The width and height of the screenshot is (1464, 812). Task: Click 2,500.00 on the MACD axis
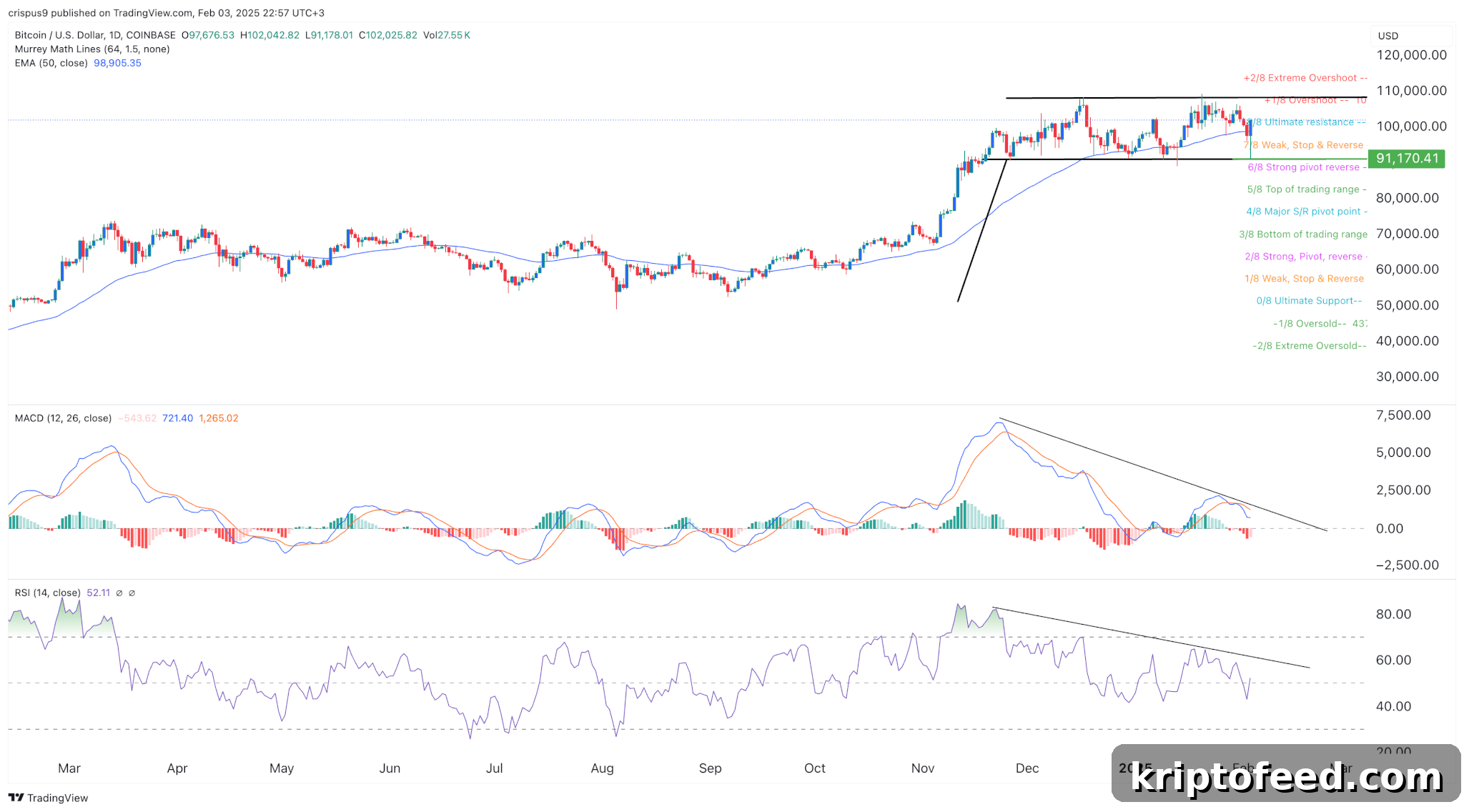click(x=1403, y=490)
